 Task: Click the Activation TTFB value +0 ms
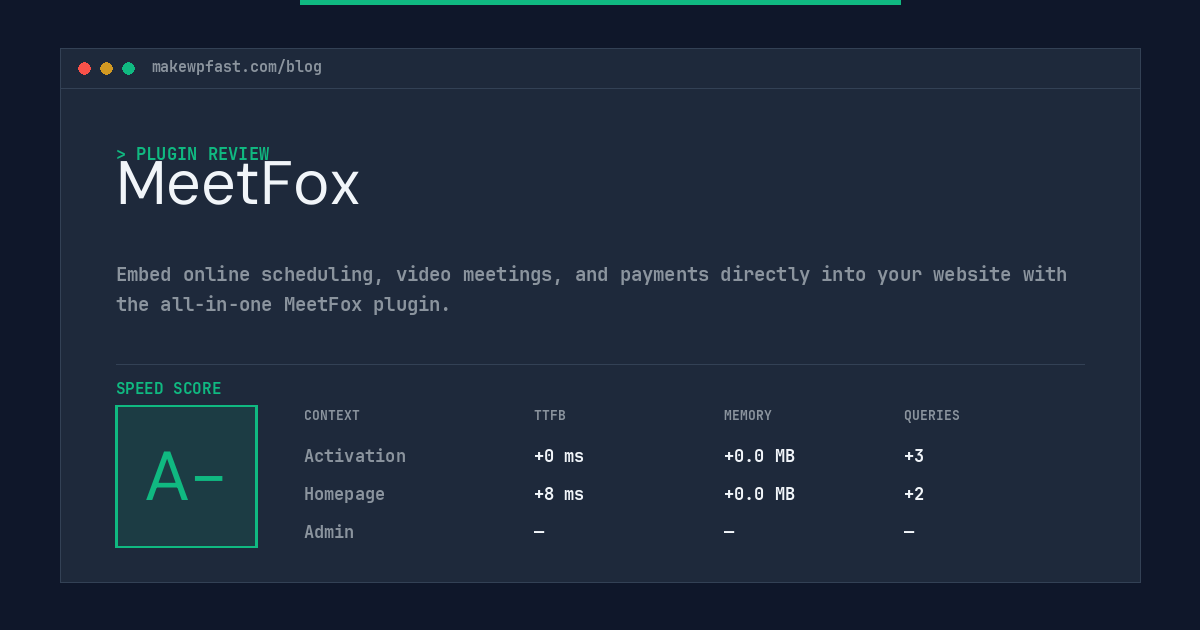pyautogui.click(x=559, y=456)
